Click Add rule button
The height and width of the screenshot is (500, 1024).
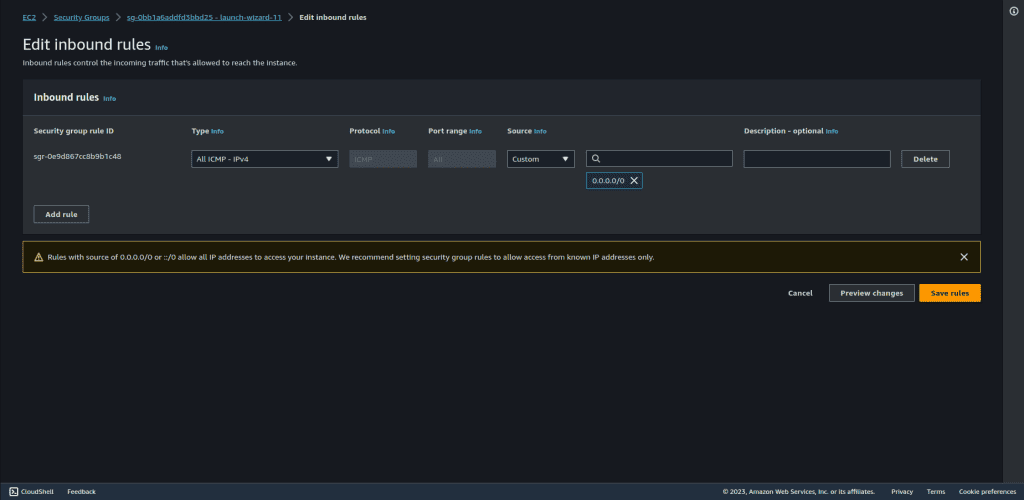click(x=61, y=214)
